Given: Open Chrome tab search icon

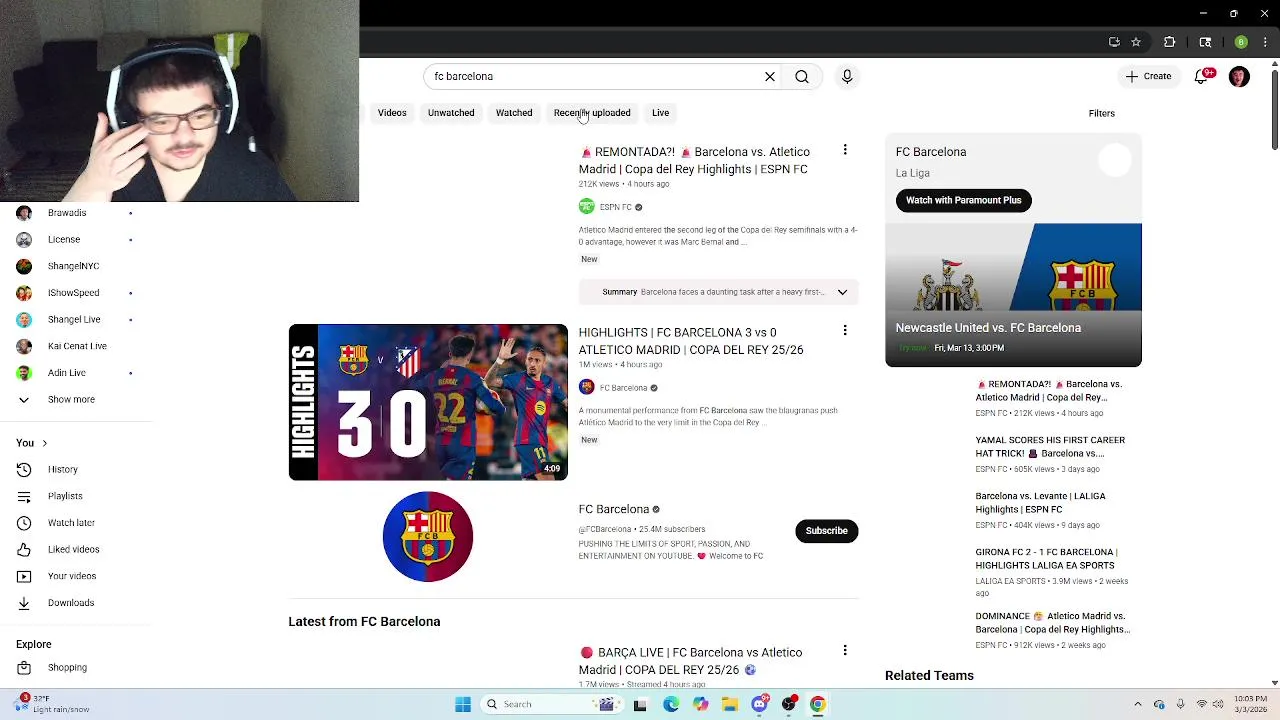Looking at the screenshot, I should tap(1205, 42).
